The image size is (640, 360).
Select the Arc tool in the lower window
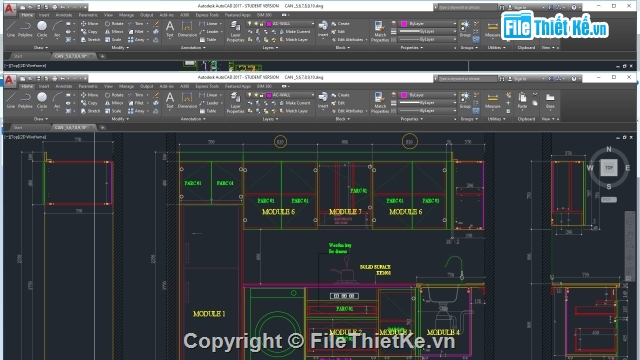(57, 100)
